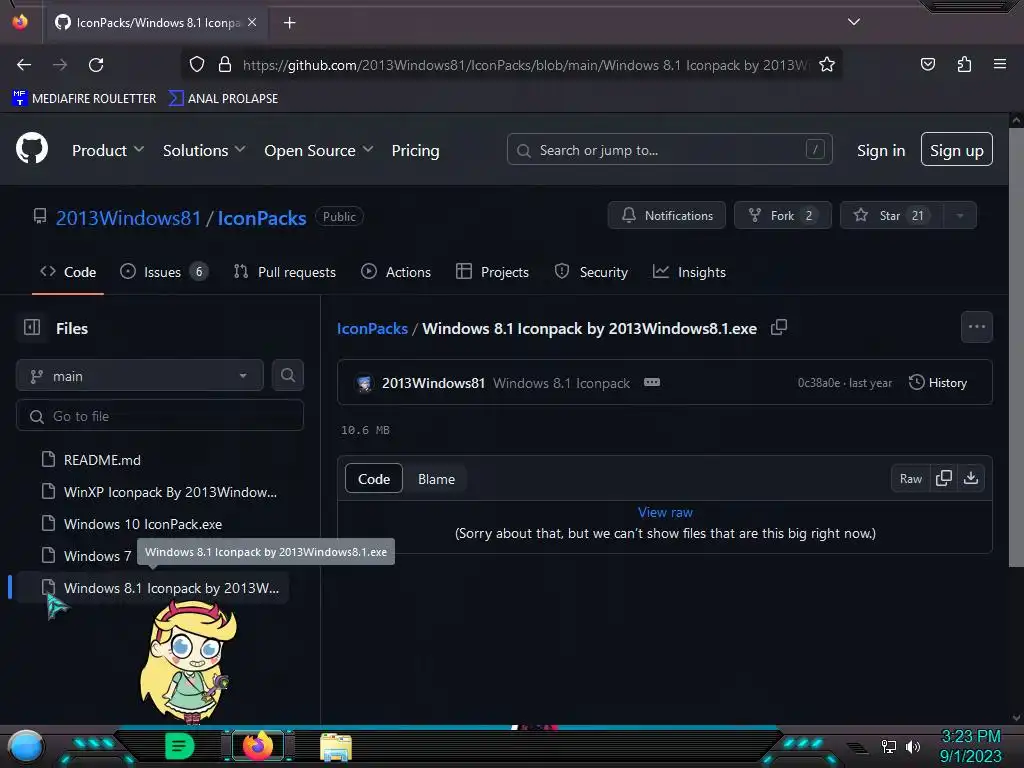
Task: Download the raw file icon
Action: [x=970, y=478]
